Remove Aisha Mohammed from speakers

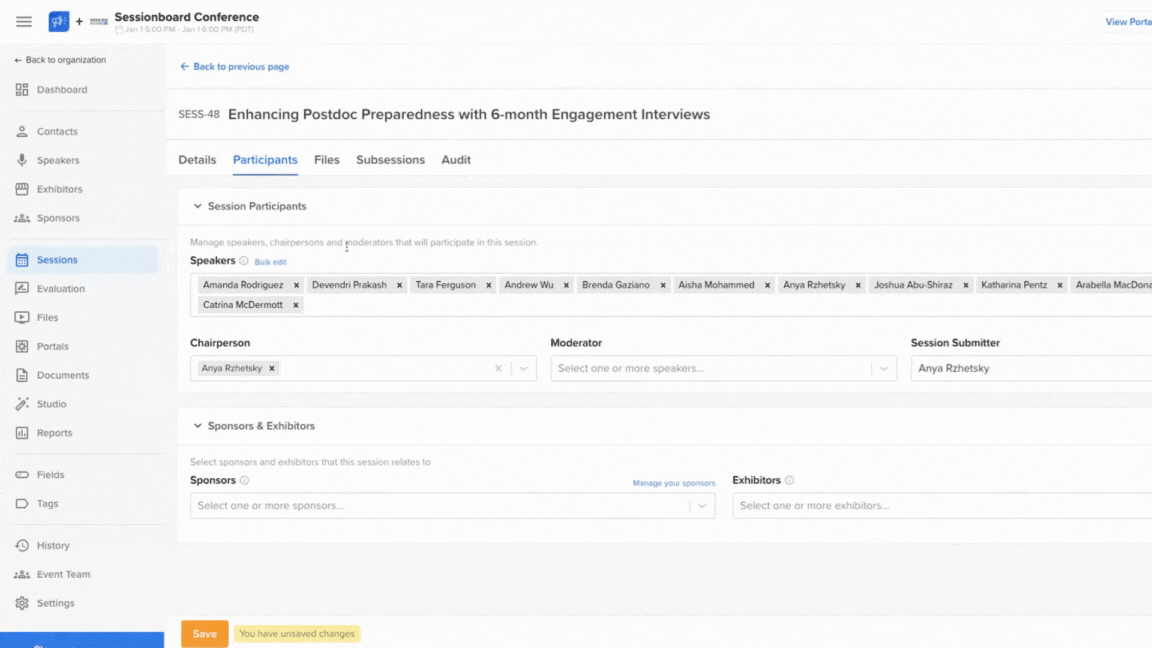click(x=768, y=285)
